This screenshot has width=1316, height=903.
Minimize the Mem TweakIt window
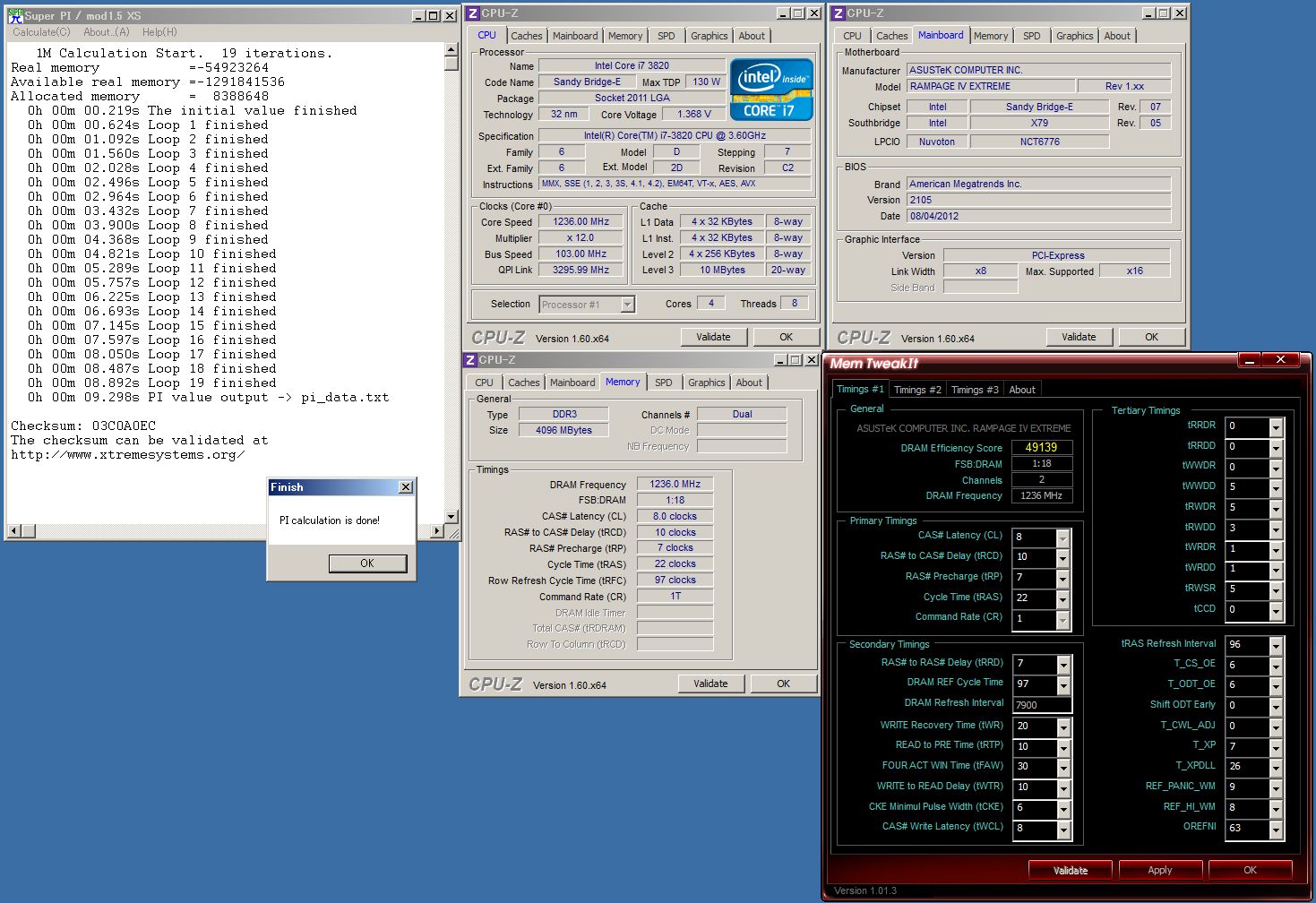[x=1249, y=360]
